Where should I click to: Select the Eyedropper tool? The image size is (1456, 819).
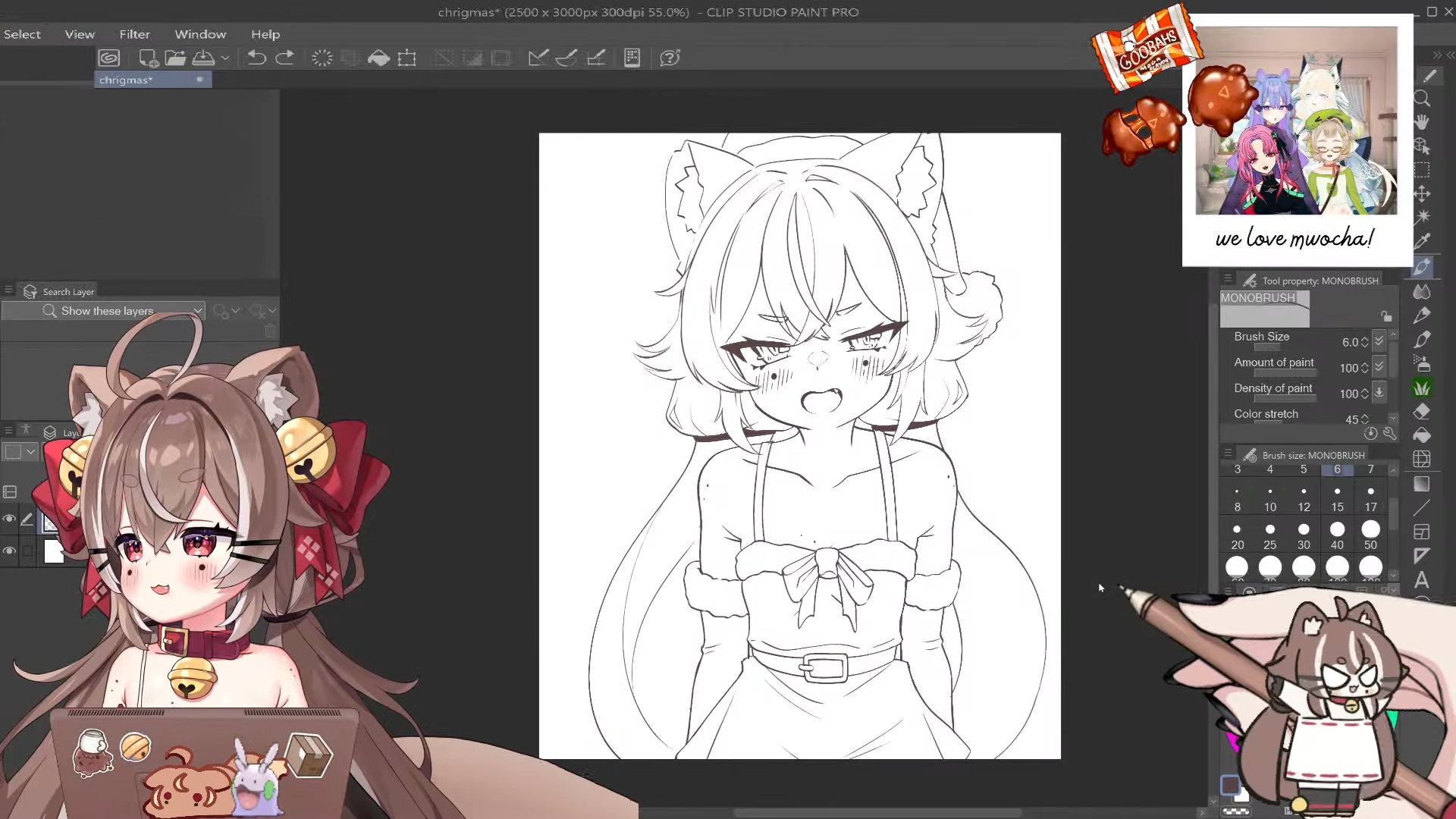point(1422,241)
